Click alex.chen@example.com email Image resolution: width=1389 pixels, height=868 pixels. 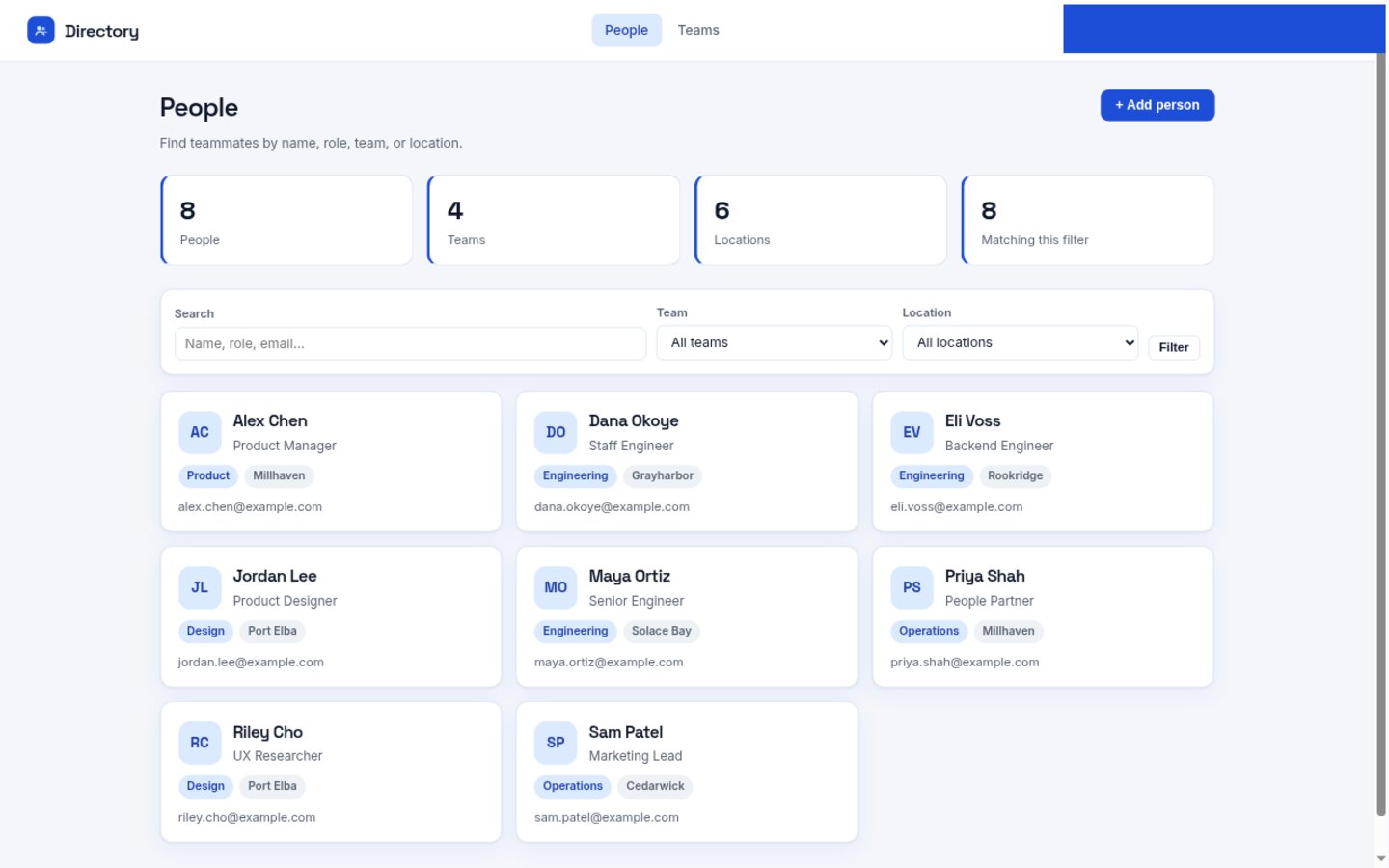point(250,507)
